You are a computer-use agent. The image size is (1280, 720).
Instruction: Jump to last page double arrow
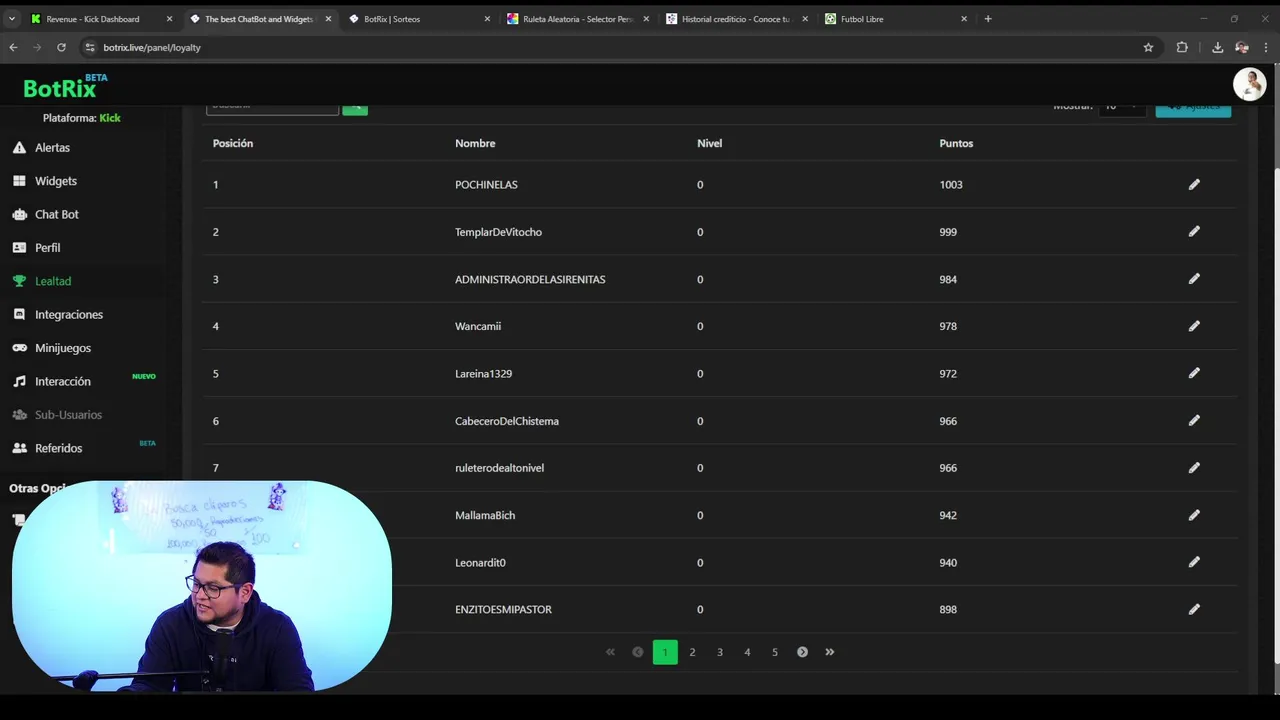click(x=830, y=652)
